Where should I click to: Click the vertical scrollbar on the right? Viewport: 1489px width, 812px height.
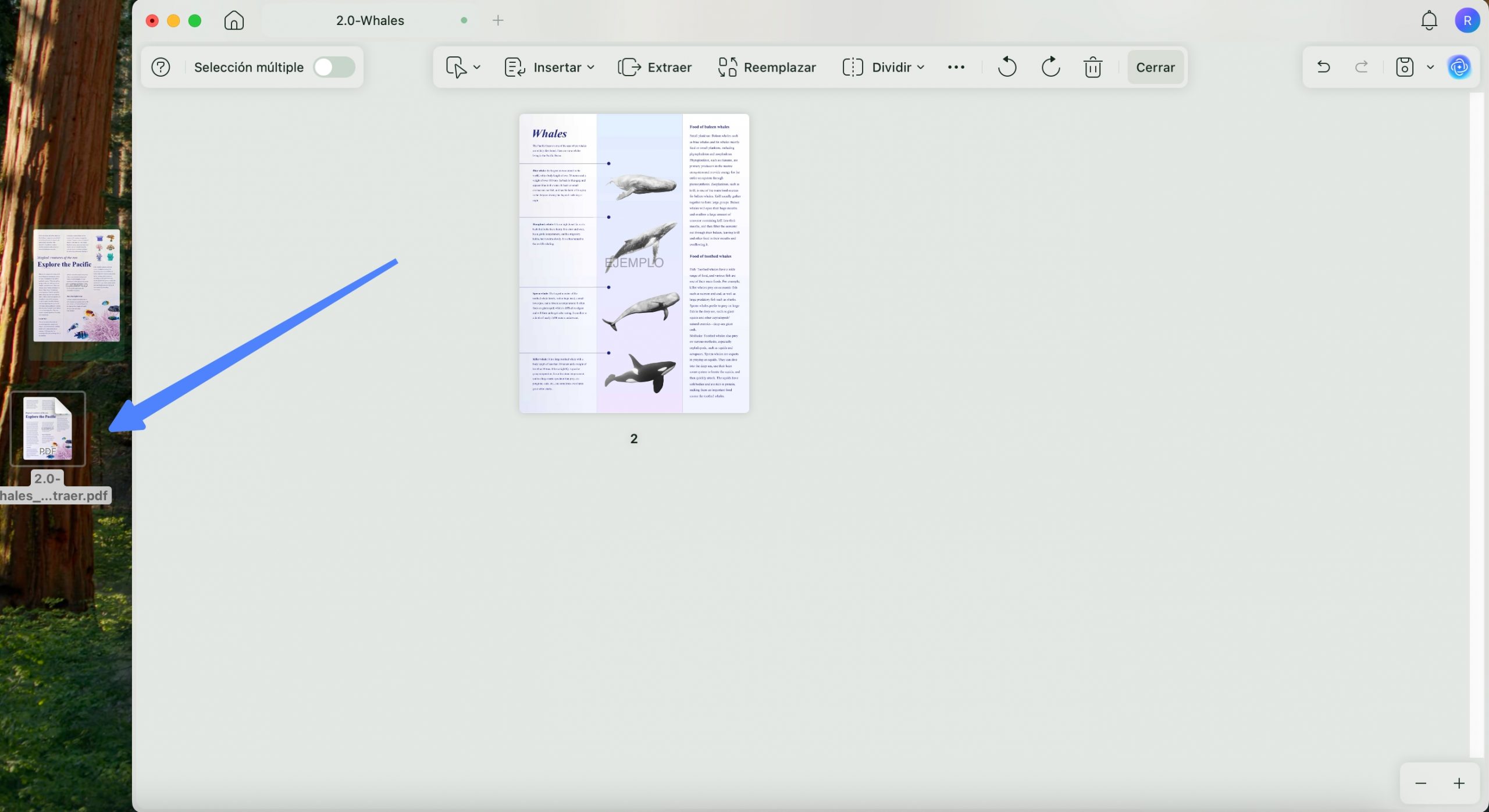[1476, 425]
